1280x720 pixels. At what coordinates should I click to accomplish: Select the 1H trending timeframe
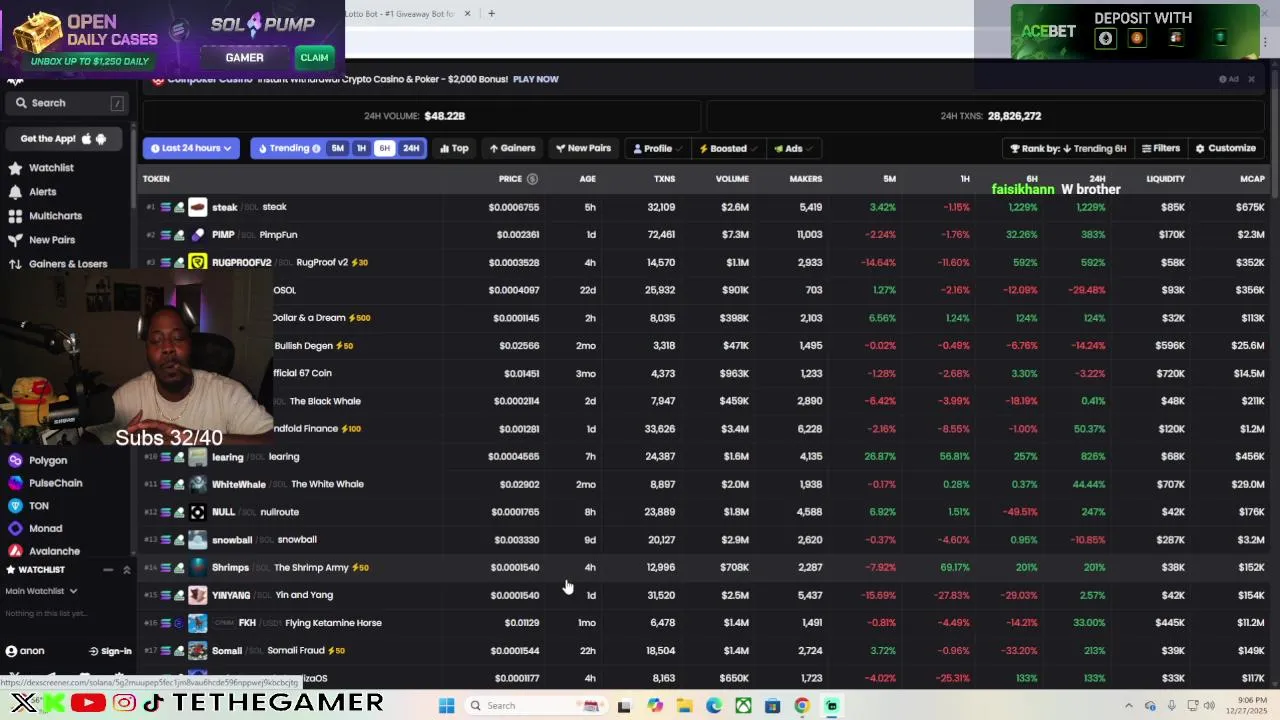[x=361, y=148]
